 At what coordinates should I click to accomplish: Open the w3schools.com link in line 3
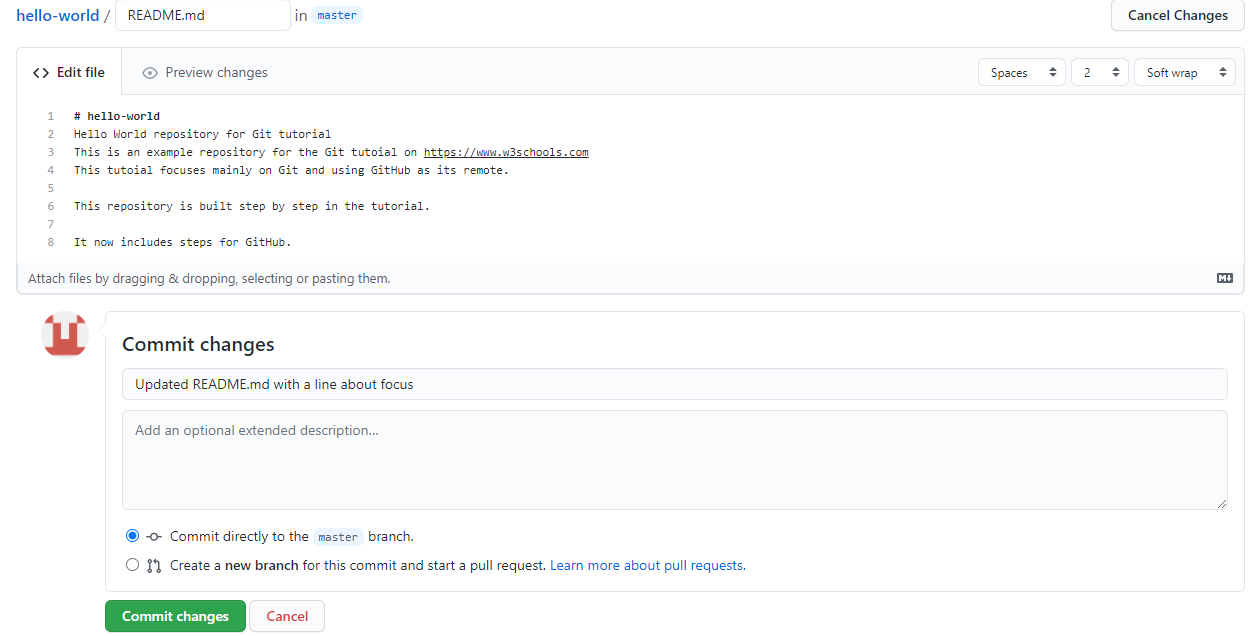pyautogui.click(x=506, y=151)
